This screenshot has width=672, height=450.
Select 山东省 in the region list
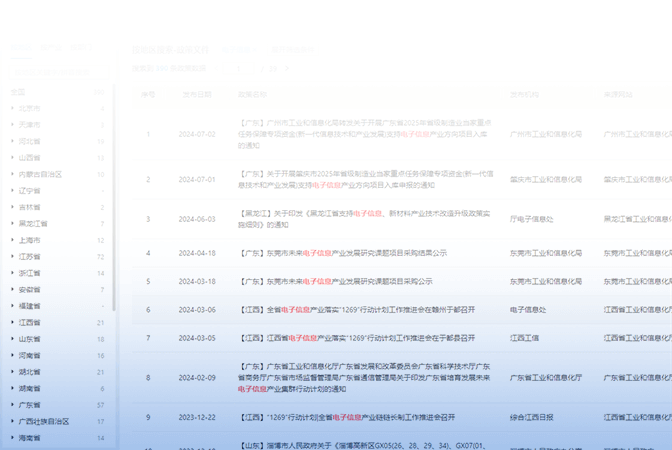(x=30, y=339)
